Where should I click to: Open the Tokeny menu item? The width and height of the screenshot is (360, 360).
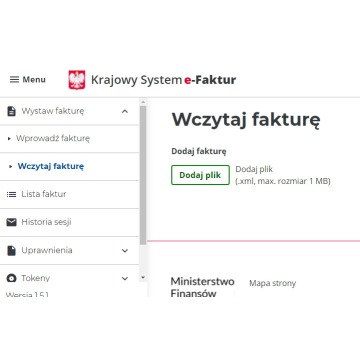point(69,274)
